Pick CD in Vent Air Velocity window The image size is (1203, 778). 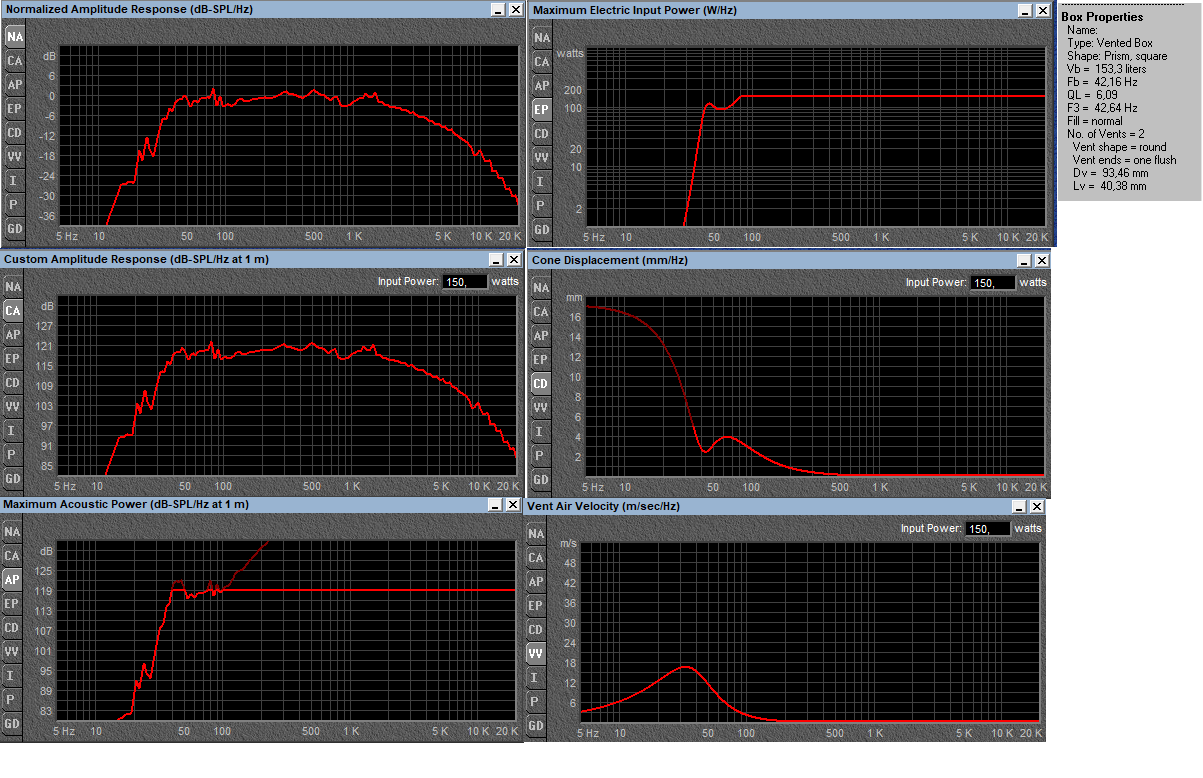pos(536,630)
